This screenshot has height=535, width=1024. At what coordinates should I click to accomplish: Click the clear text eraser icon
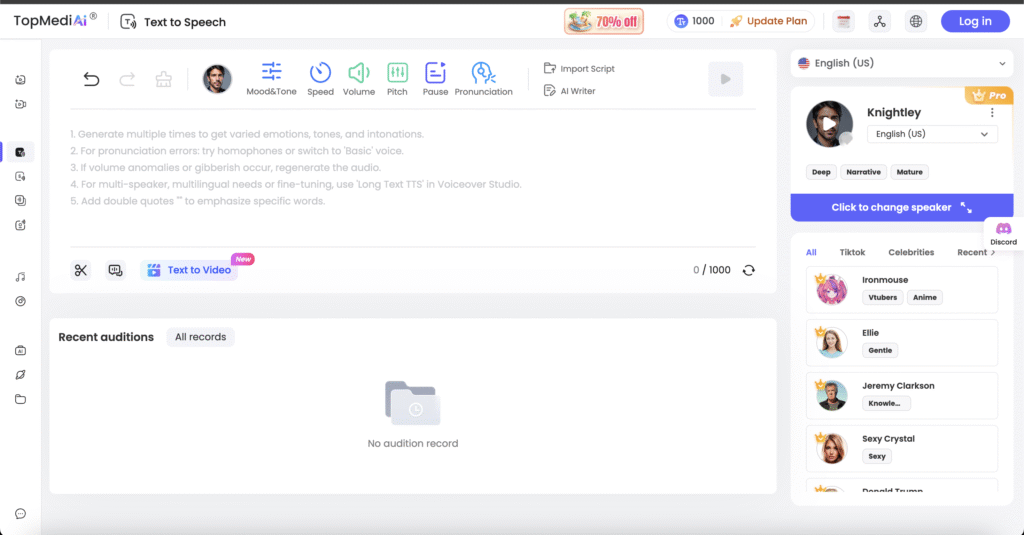[x=163, y=79]
